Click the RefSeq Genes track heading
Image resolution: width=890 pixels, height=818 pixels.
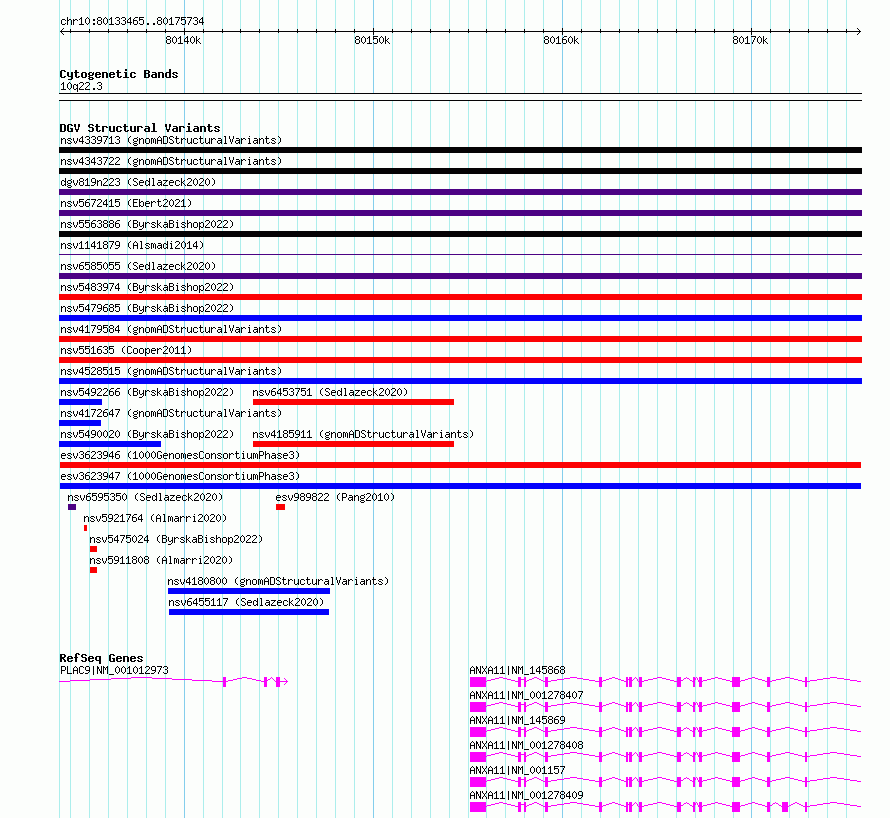coord(101,658)
